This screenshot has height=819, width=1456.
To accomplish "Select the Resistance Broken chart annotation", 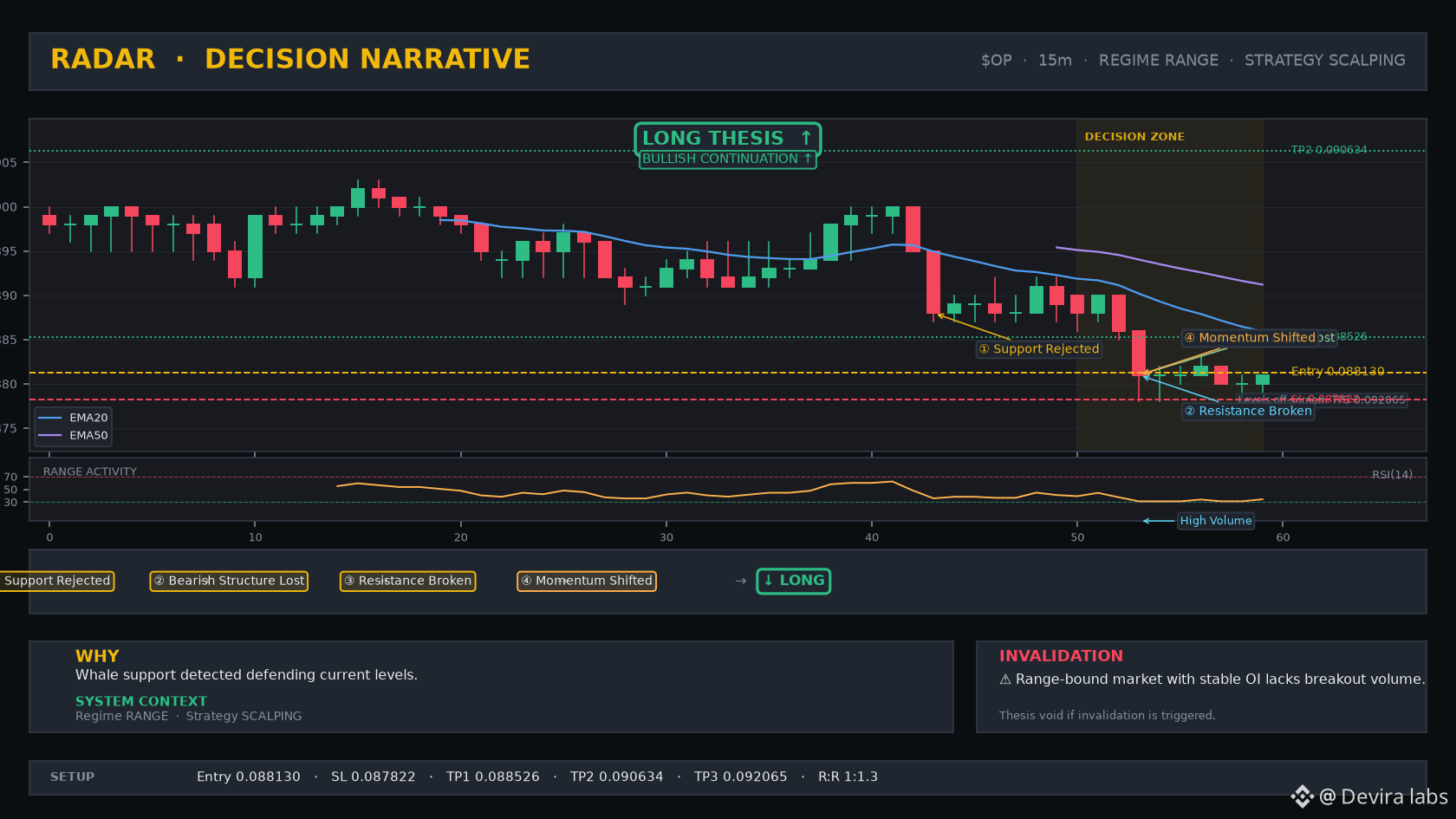I will [x=1248, y=411].
